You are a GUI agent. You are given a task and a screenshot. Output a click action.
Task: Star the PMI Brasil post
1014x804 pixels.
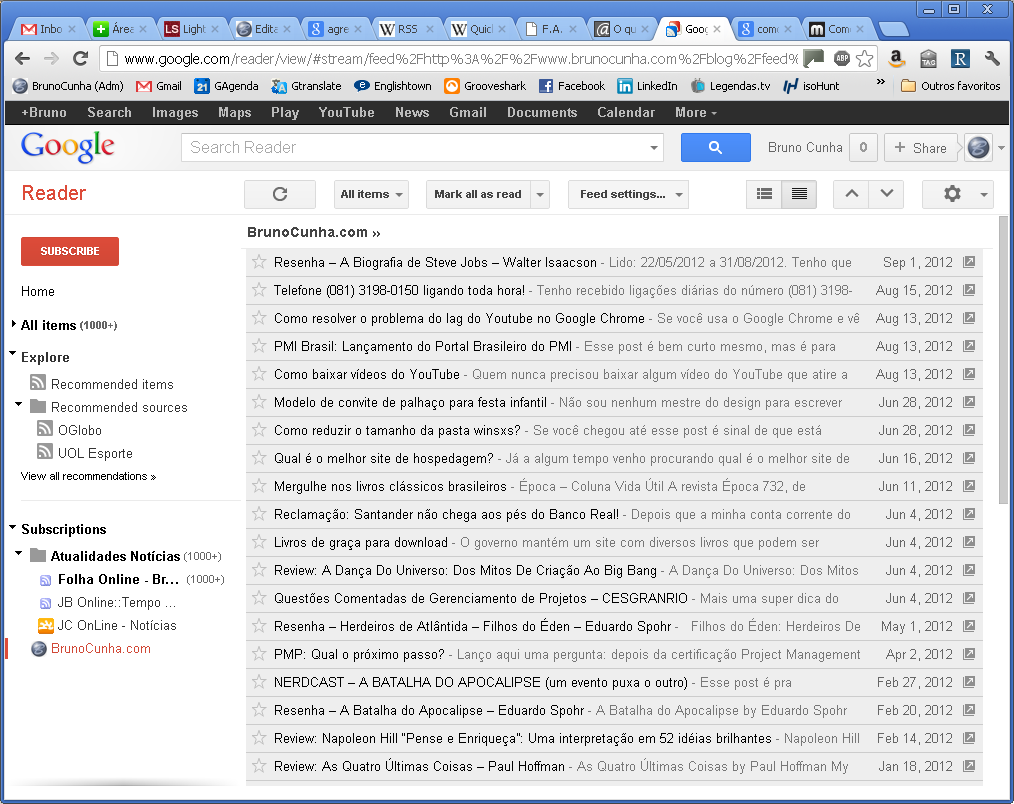point(259,346)
